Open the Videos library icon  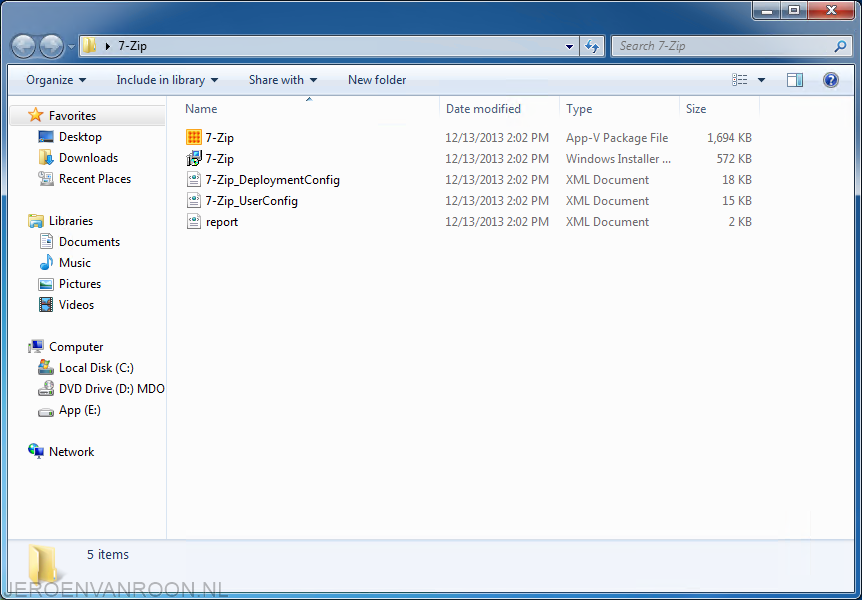(x=46, y=305)
